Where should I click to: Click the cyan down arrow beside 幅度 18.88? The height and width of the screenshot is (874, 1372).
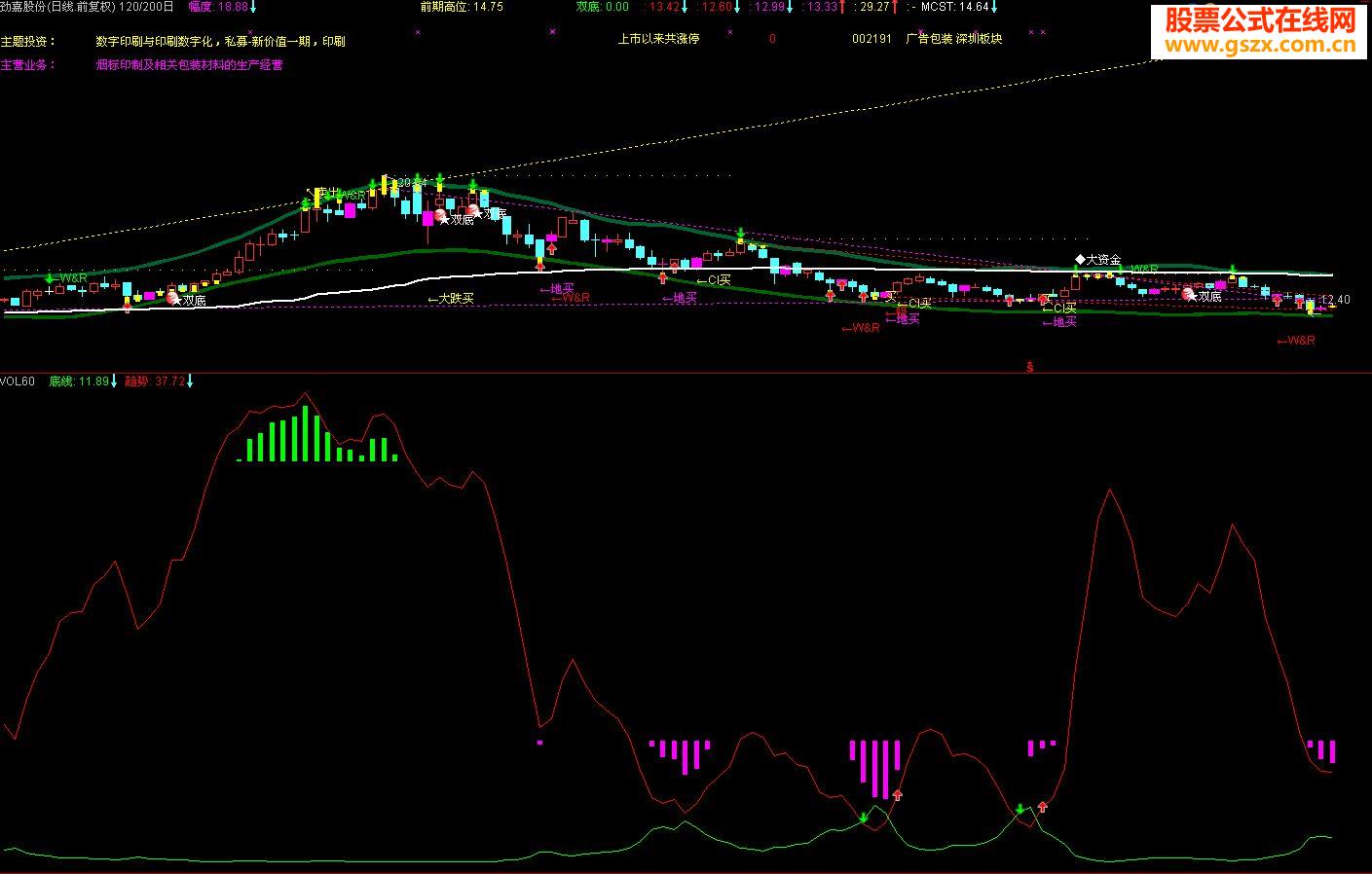253,7
